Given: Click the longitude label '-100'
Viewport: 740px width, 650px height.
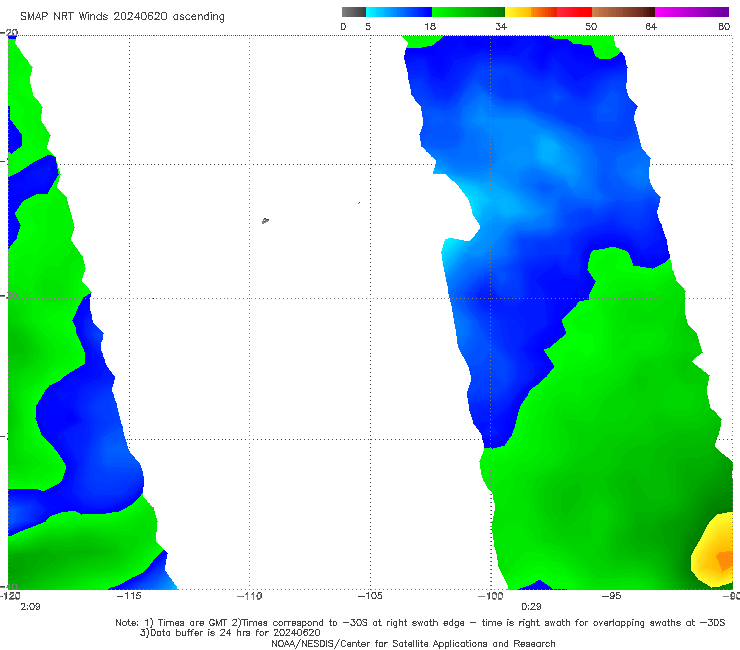Looking at the screenshot, I should pyautogui.click(x=490, y=596).
